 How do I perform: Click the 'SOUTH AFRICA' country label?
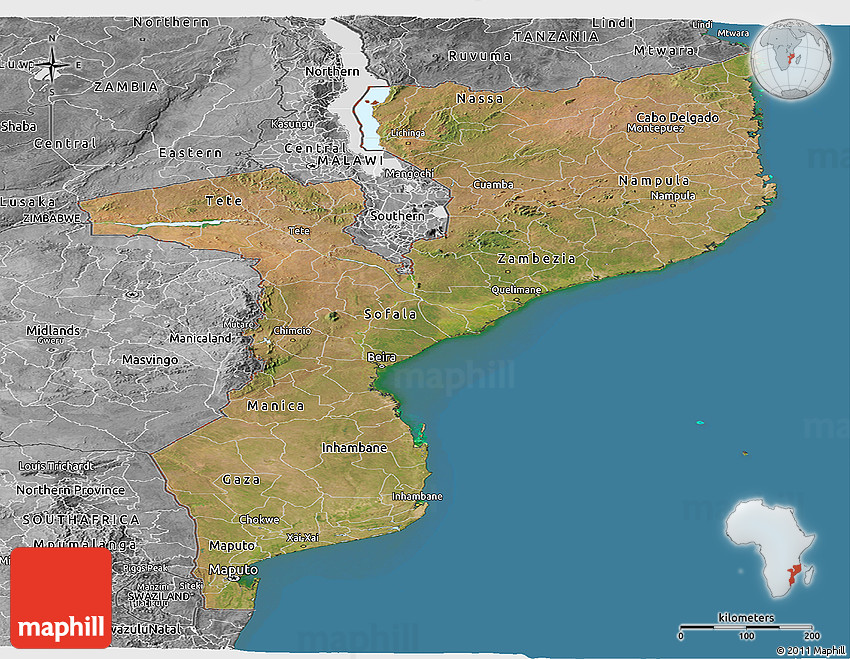81,520
